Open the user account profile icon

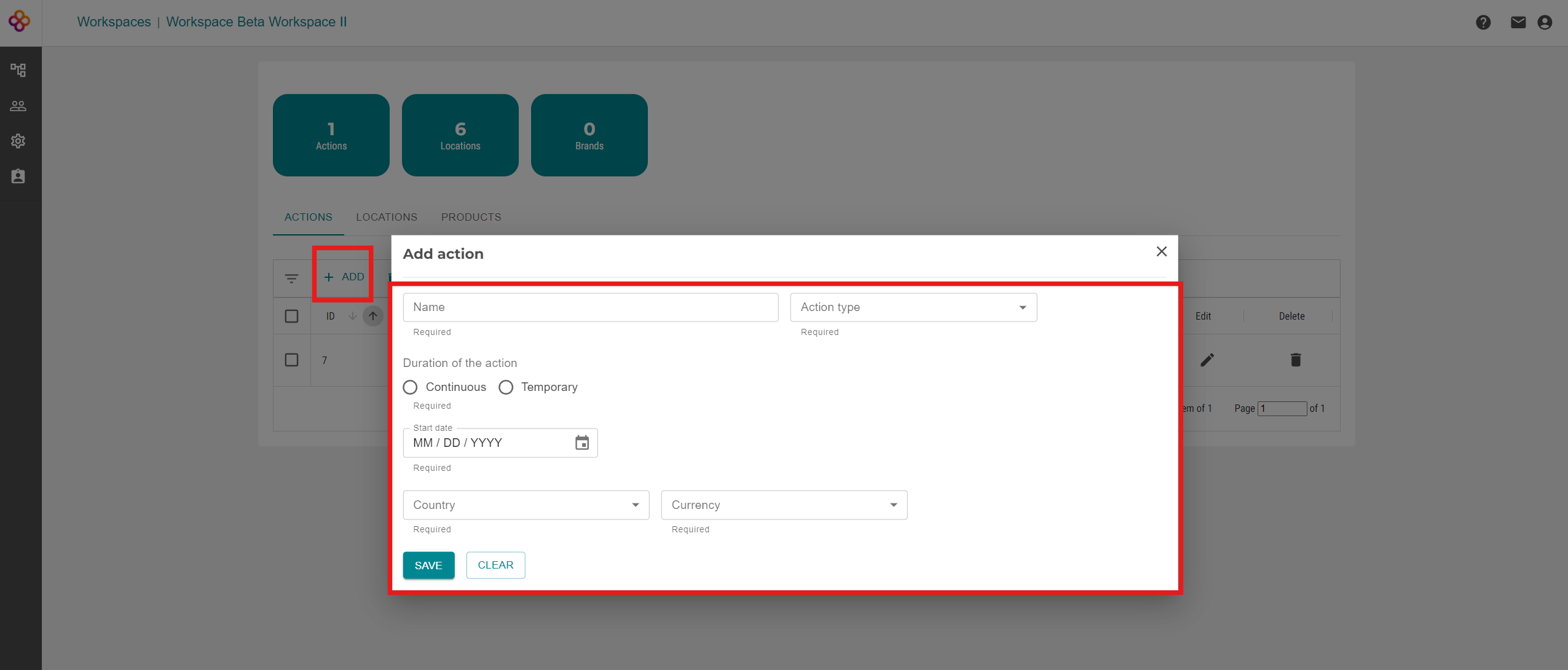pyautogui.click(x=1545, y=23)
